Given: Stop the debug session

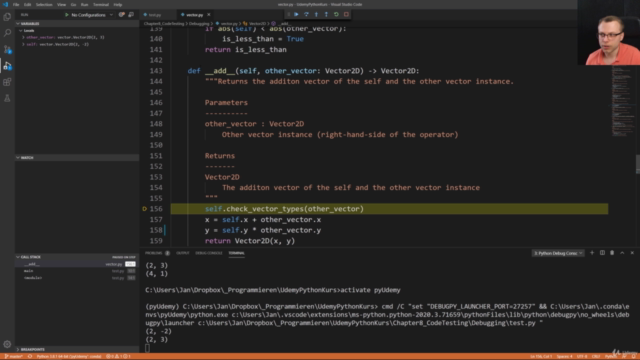Looking at the screenshot, I should [346, 14].
